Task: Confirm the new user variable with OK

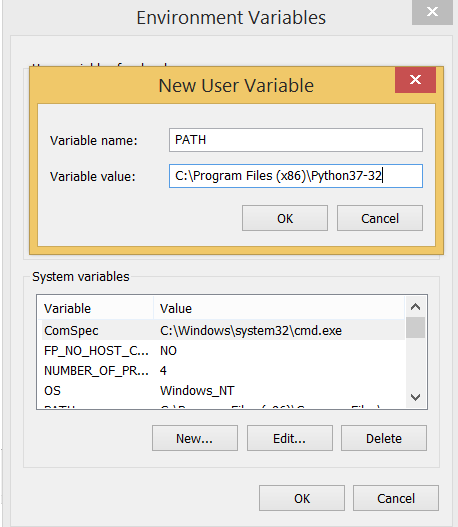Action: pyautogui.click(x=285, y=218)
